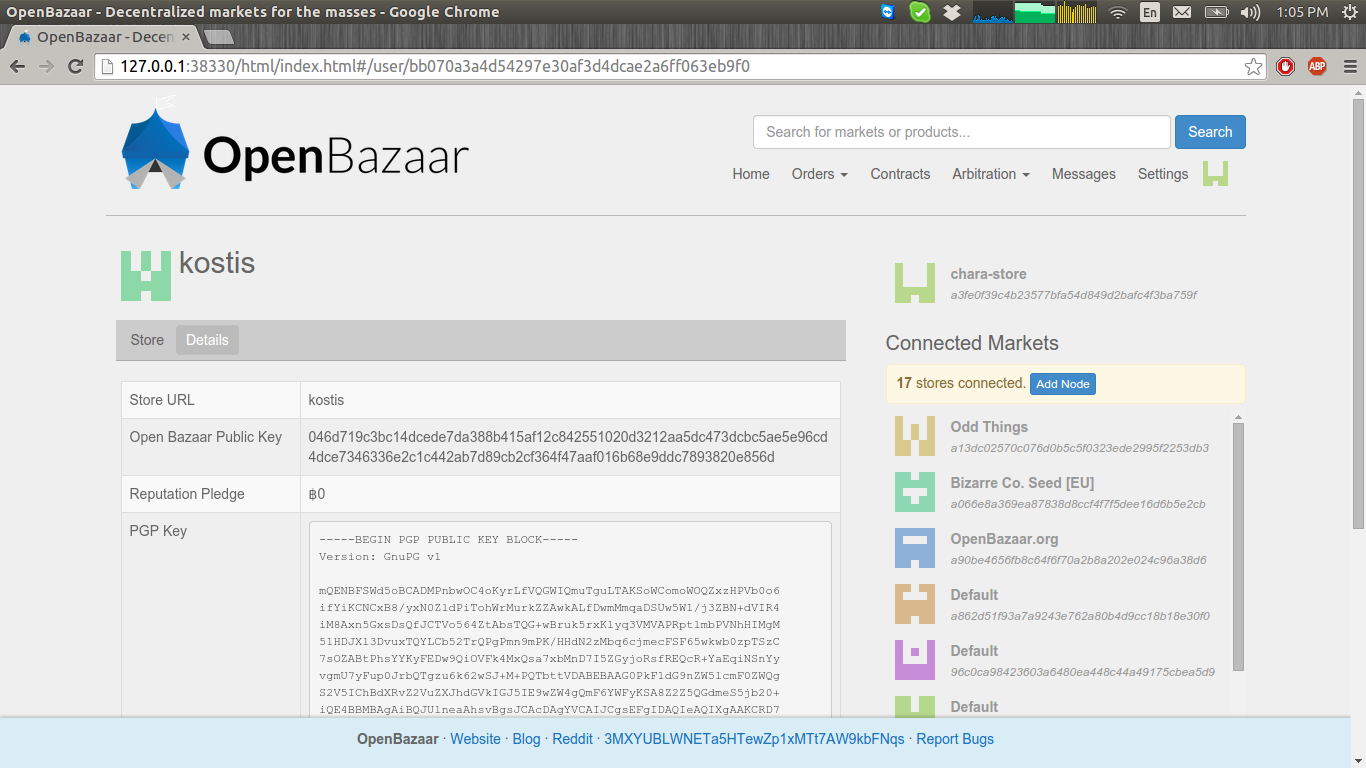The height and width of the screenshot is (768, 1366).
Task: Open the Website footer link
Action: coord(475,739)
